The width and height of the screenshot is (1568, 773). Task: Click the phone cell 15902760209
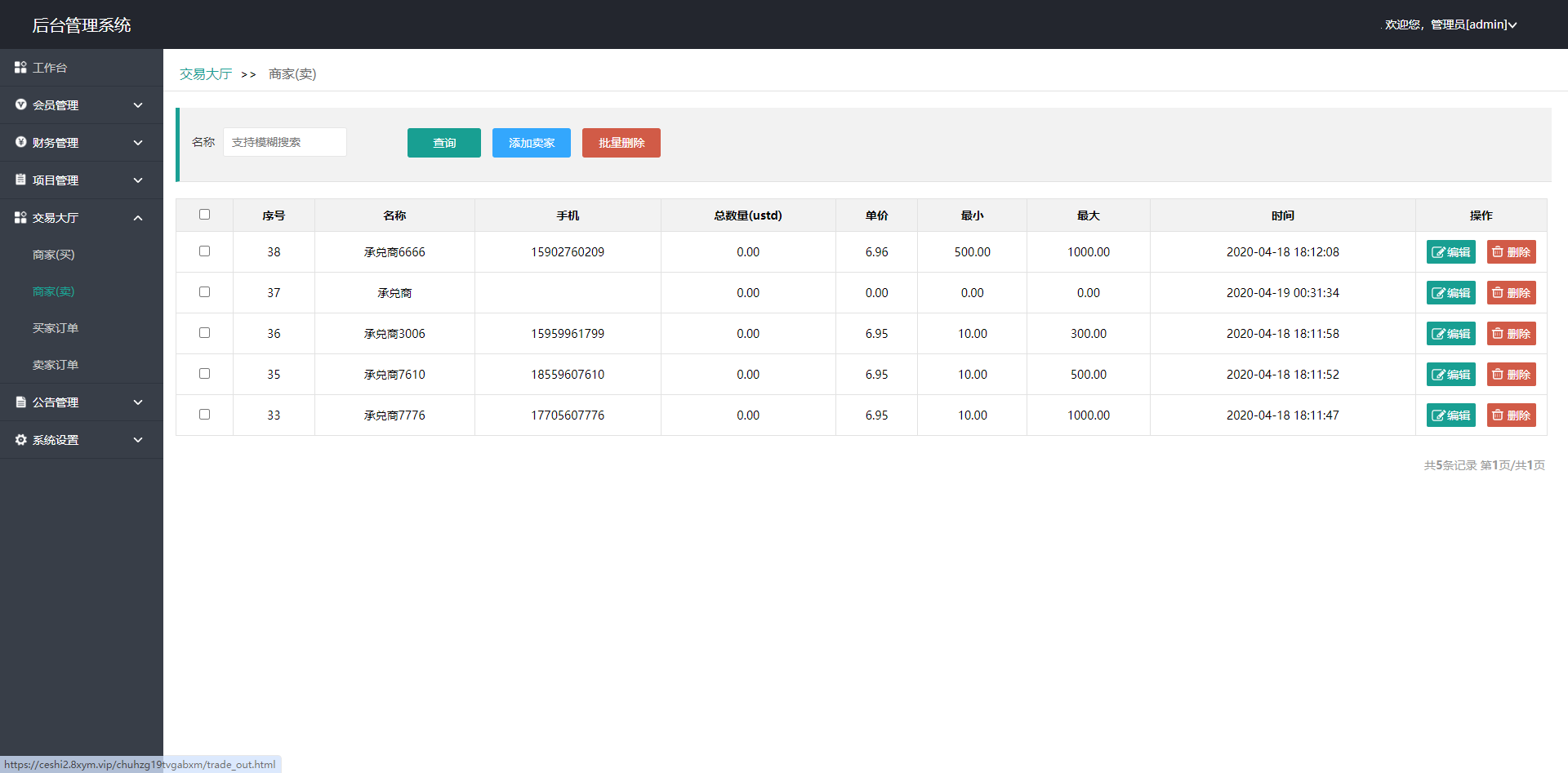point(568,252)
